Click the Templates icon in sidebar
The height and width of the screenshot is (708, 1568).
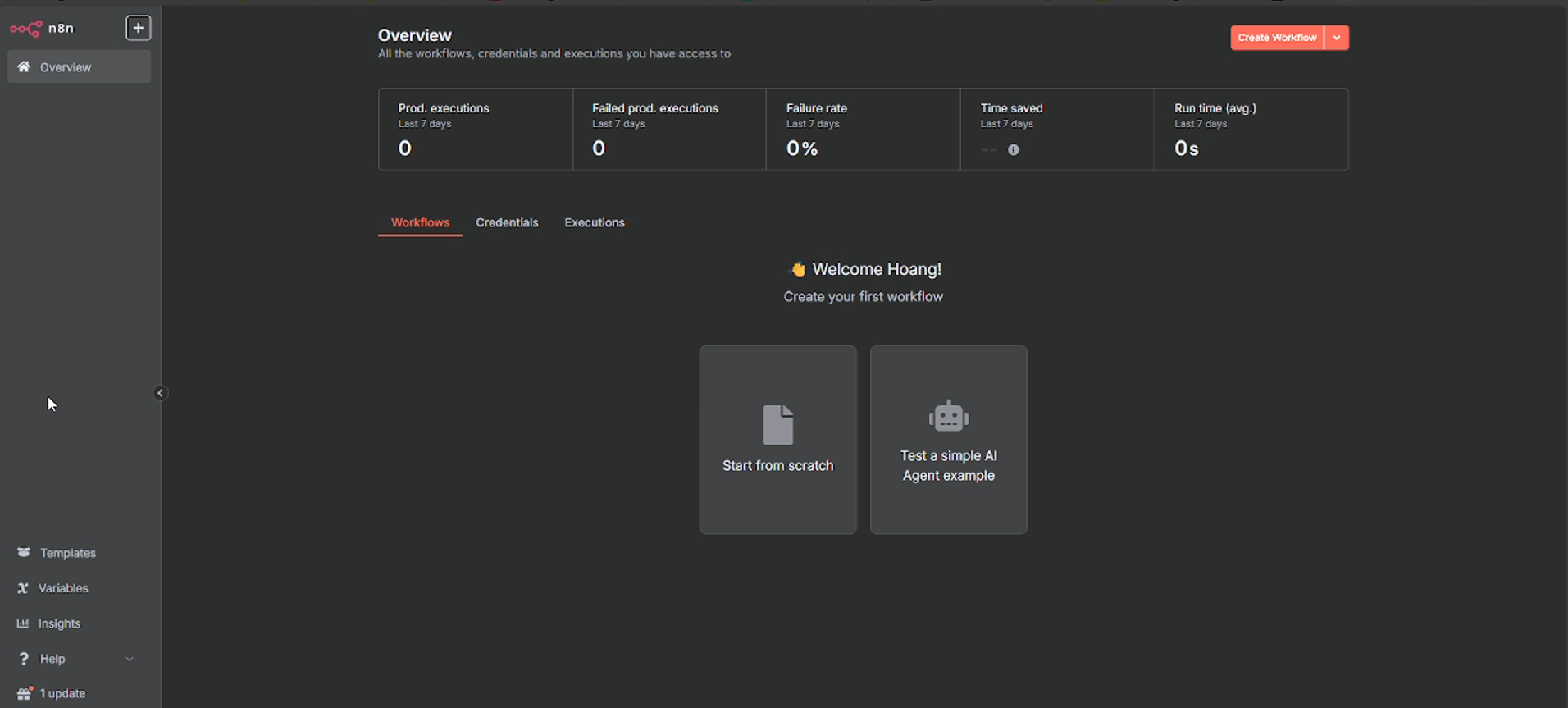pyautogui.click(x=24, y=553)
